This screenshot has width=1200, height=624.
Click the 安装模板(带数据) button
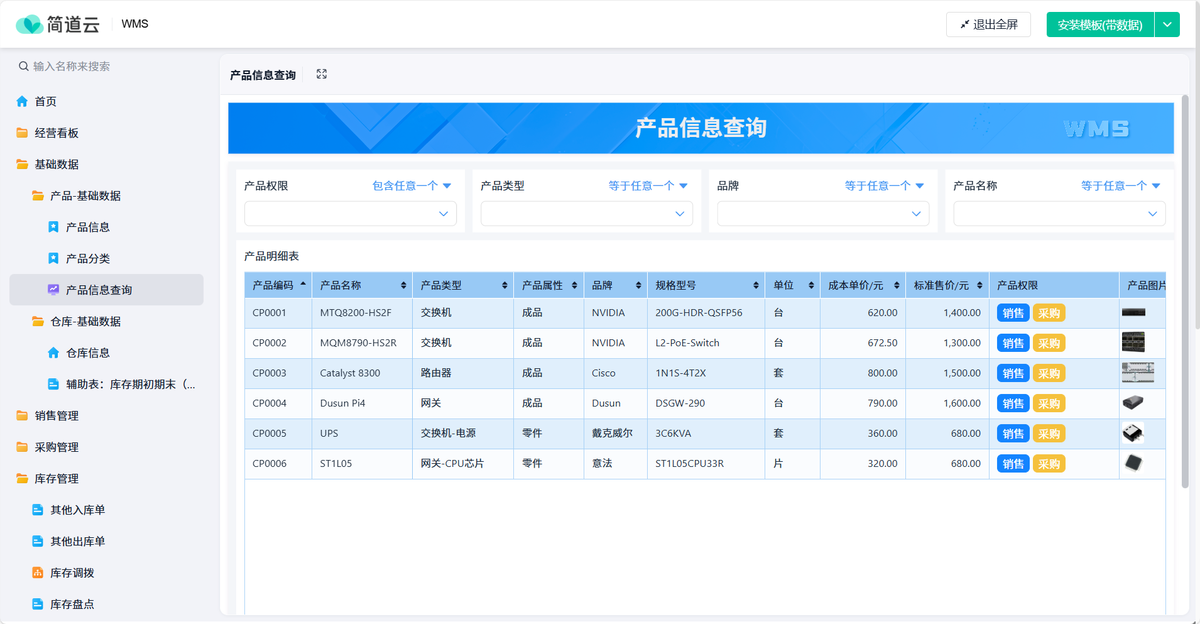coord(1099,25)
